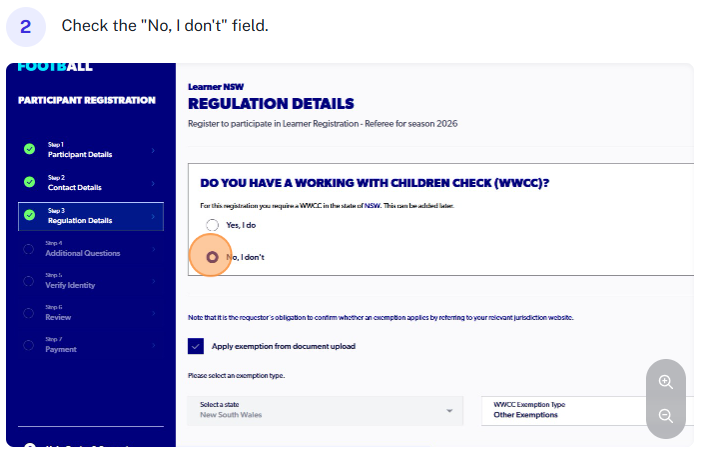This screenshot has width=704, height=455.
Task: Untick Apply exemption from document upload checkbox
Action: click(196, 346)
